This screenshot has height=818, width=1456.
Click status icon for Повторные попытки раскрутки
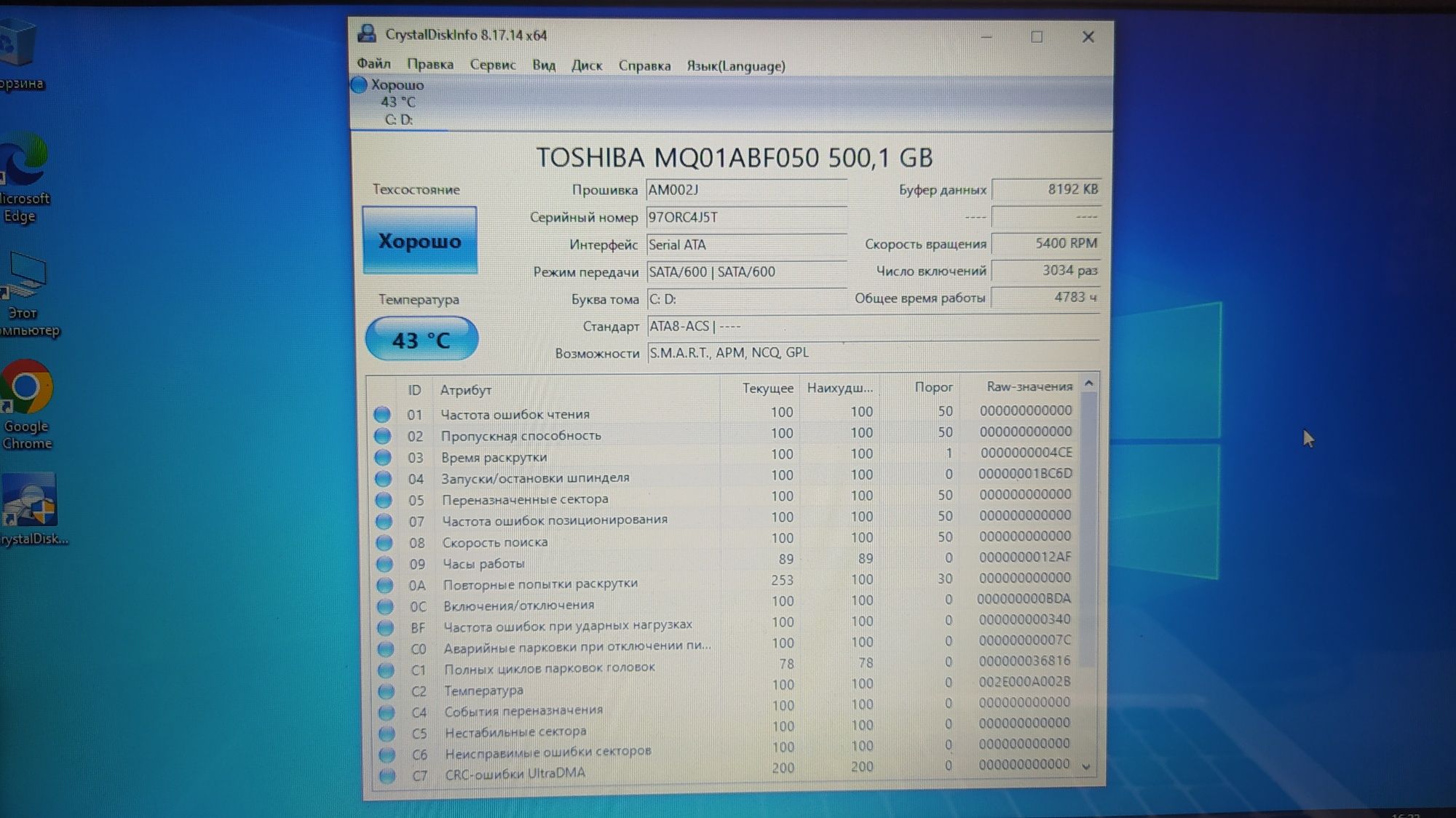[x=385, y=585]
